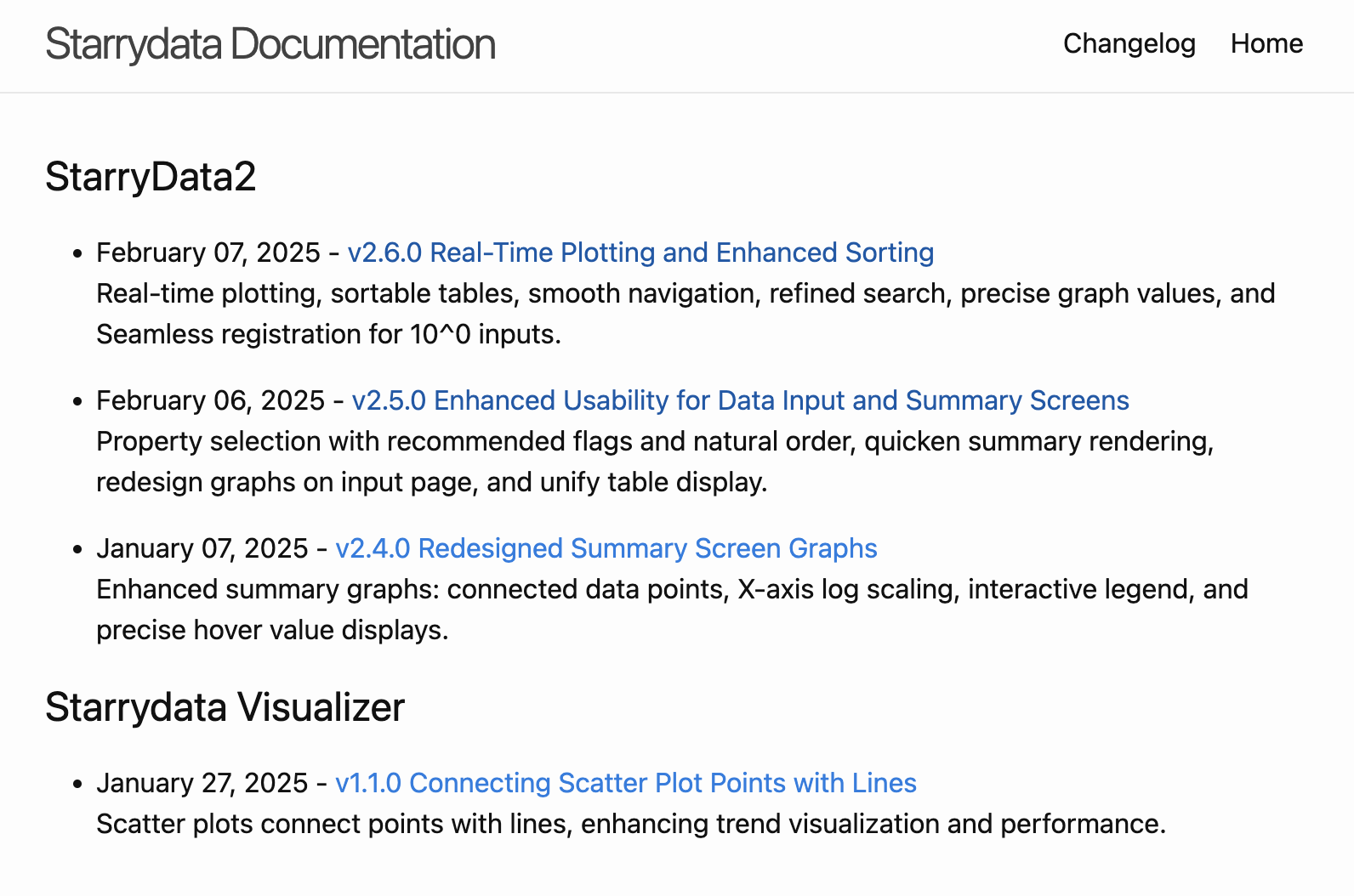
Task: Click the StarryData2 section heading
Action: coord(151,177)
